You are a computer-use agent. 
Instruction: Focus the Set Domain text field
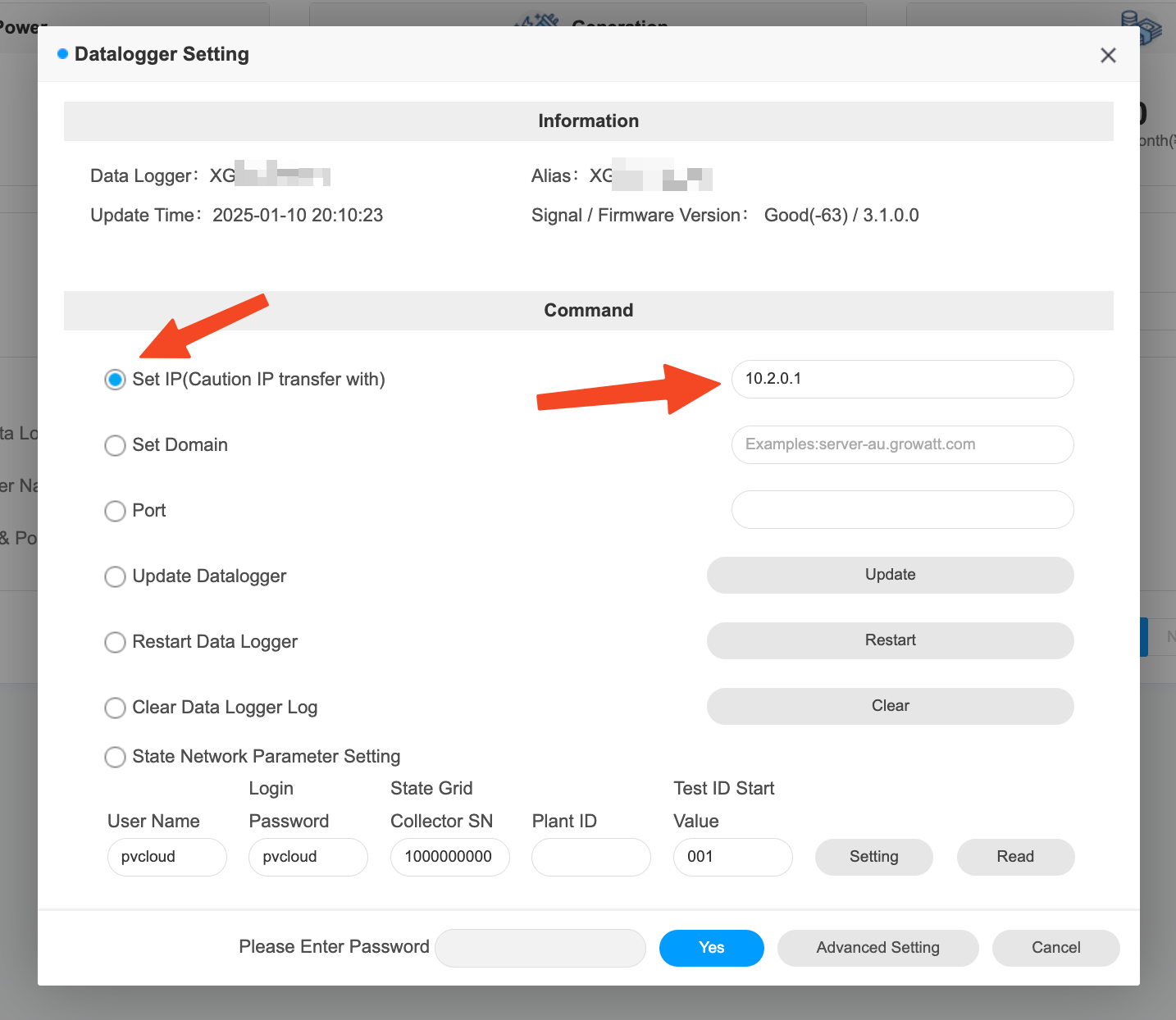click(902, 444)
